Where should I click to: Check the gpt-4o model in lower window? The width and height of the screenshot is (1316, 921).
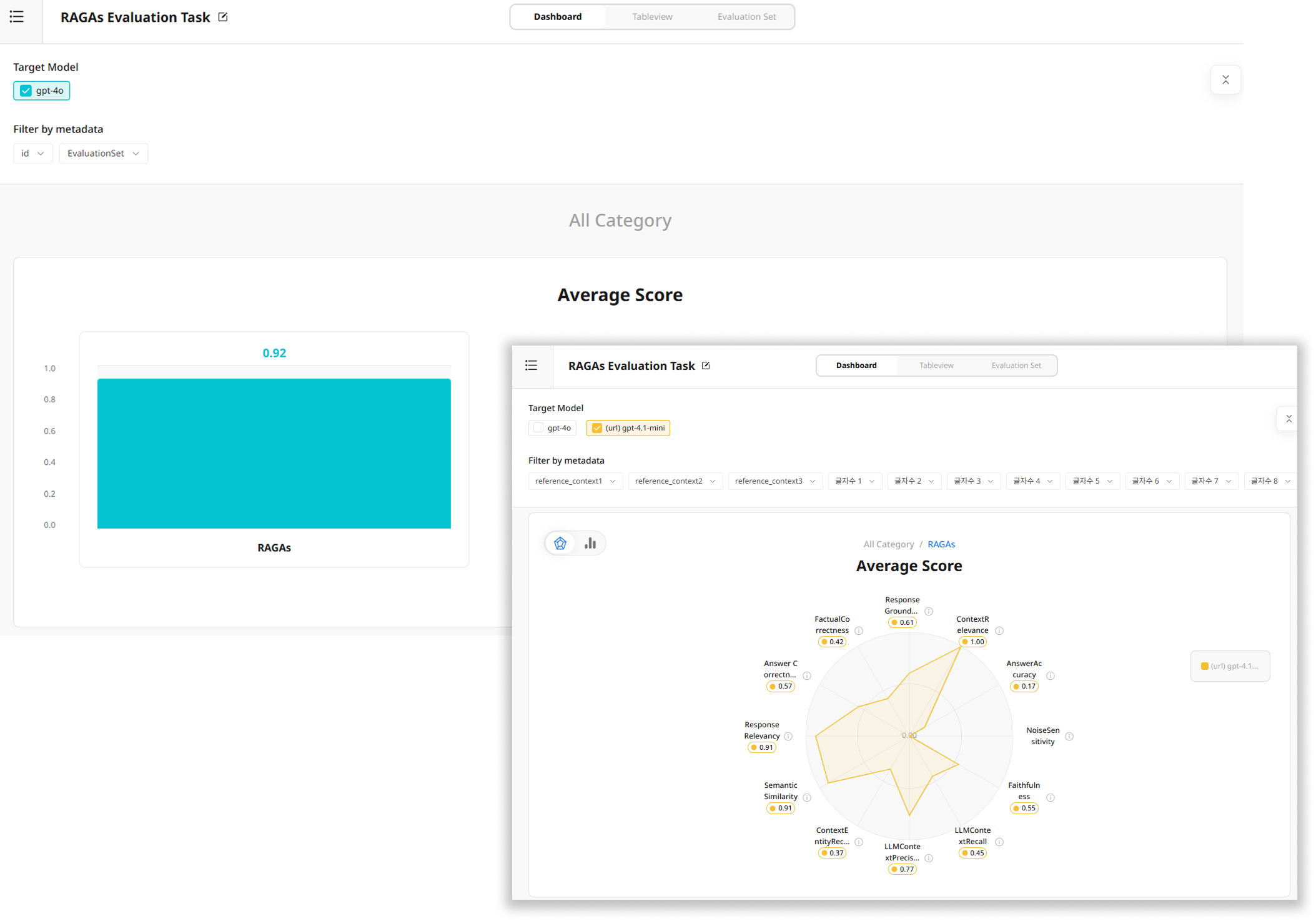click(x=538, y=428)
